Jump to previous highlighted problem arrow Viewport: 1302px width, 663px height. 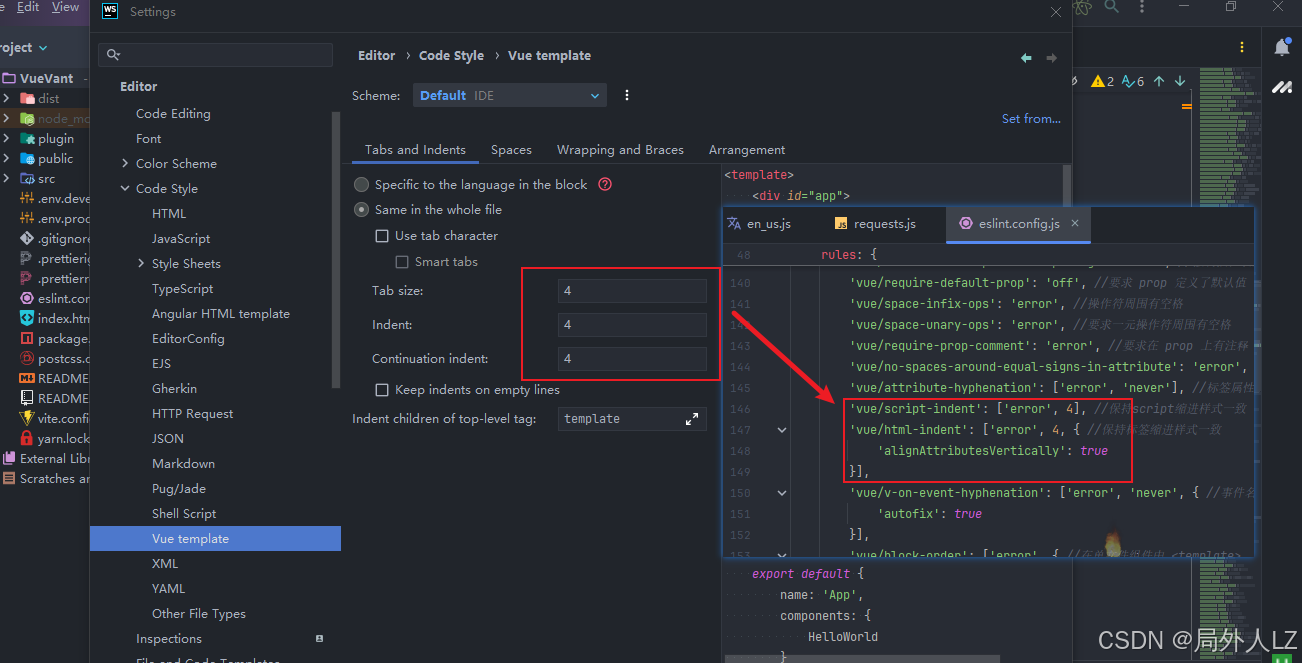(1159, 81)
